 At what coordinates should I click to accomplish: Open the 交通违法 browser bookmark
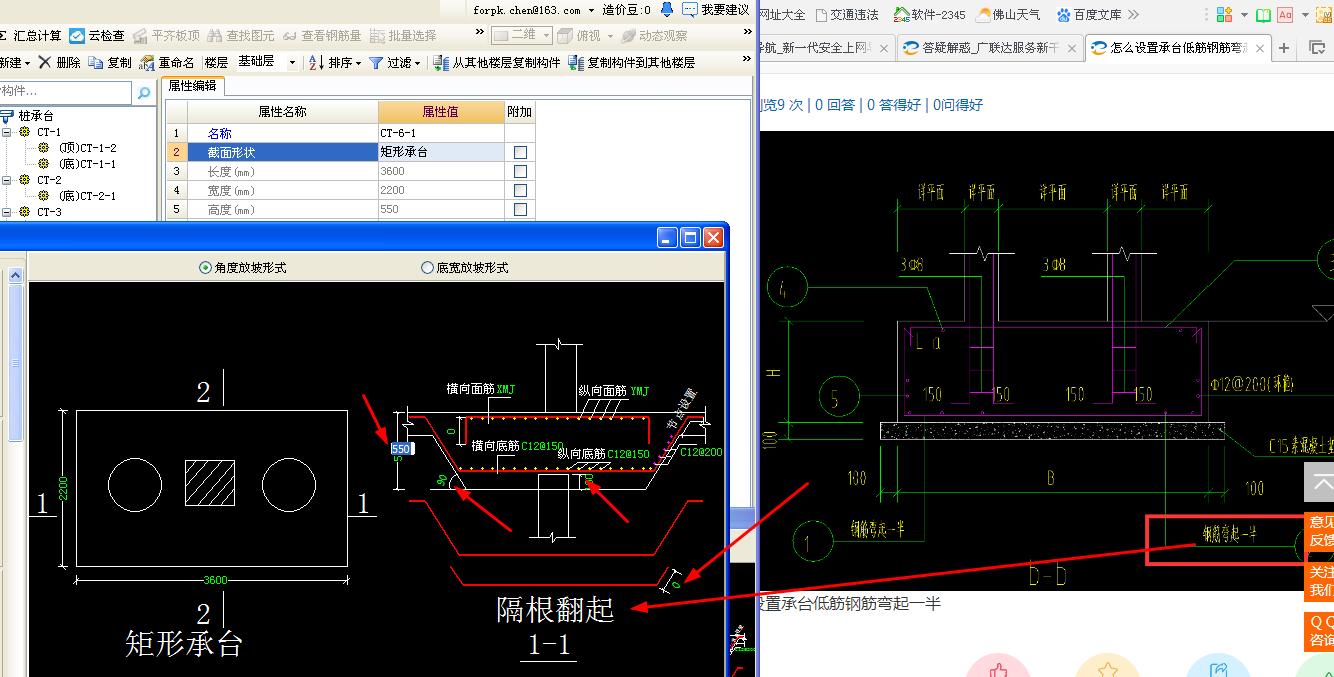click(x=847, y=15)
